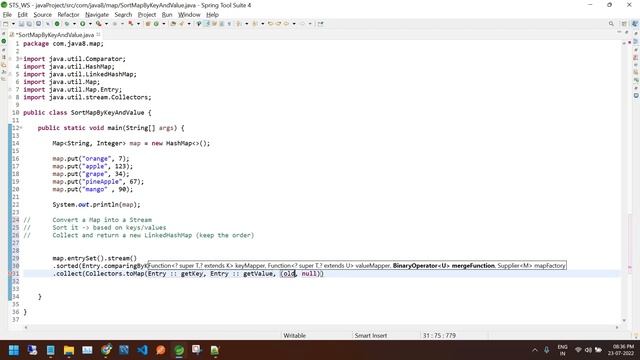Select the SortMapByKeyAndValue.java editor tab

(x=54, y=35)
